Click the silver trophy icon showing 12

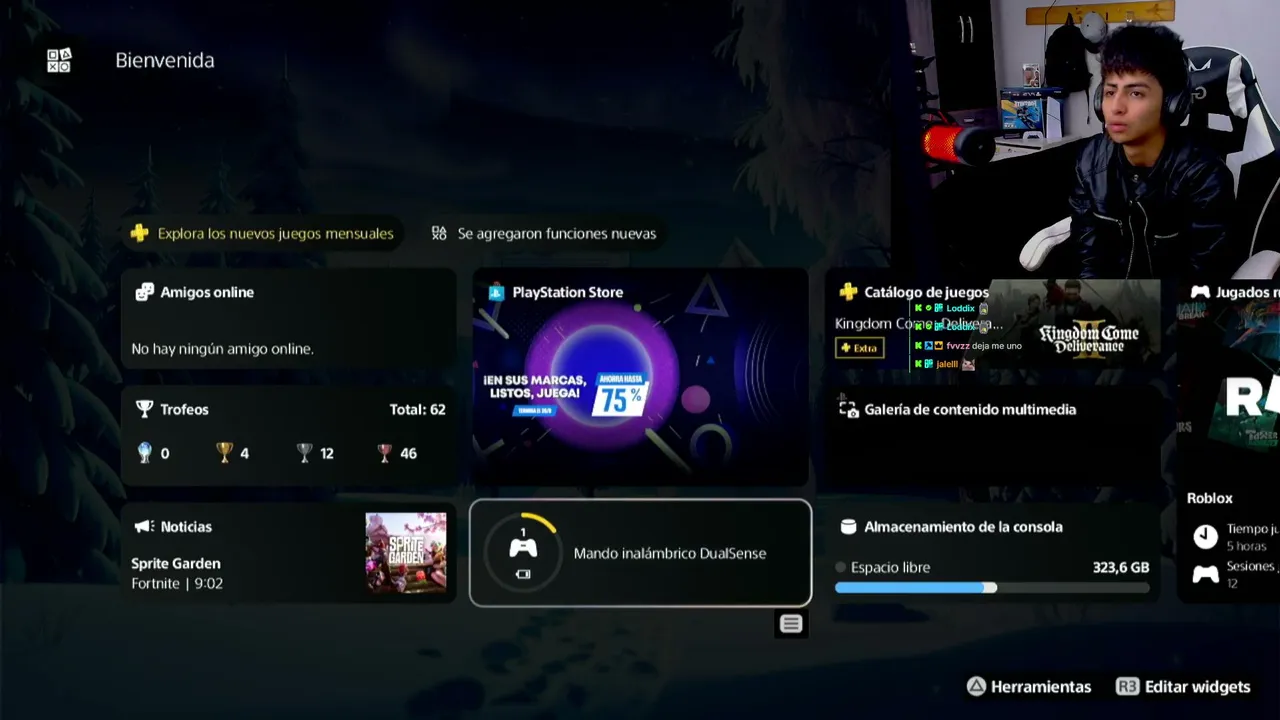click(305, 453)
